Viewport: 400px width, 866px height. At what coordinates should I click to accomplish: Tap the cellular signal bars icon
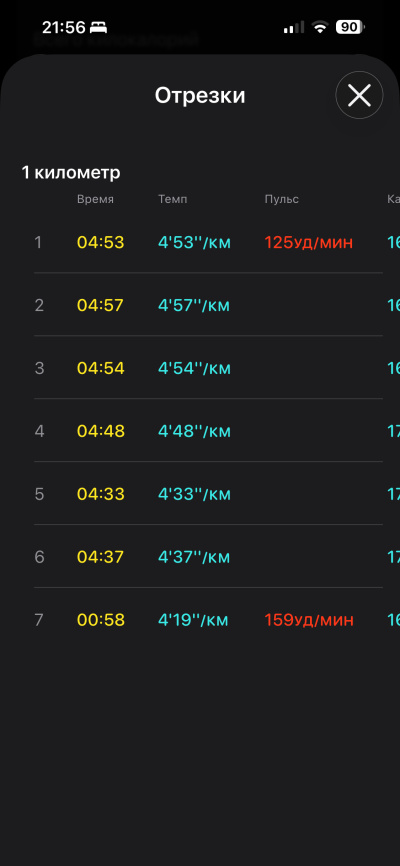[294, 27]
